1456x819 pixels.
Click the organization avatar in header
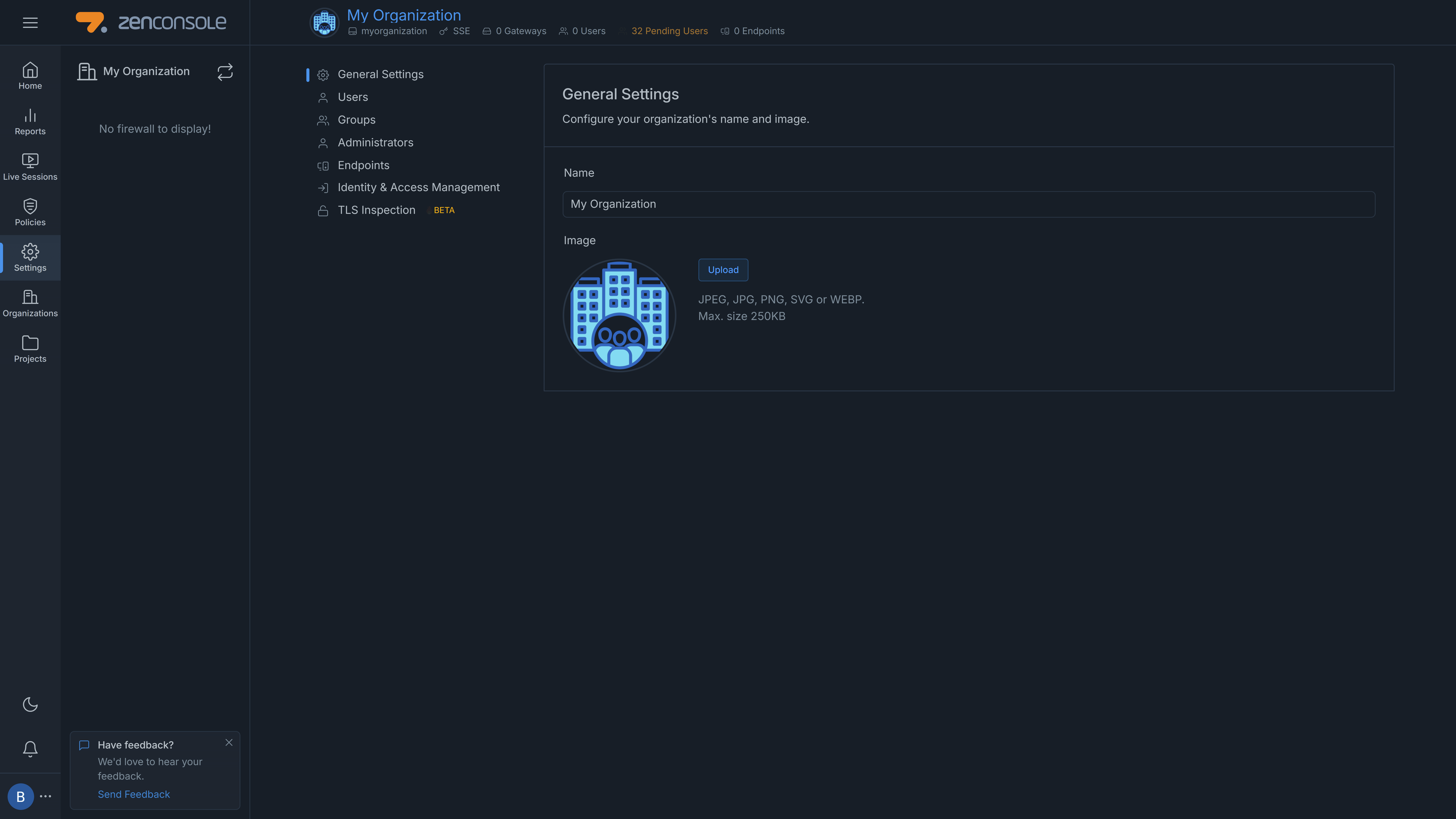click(324, 23)
